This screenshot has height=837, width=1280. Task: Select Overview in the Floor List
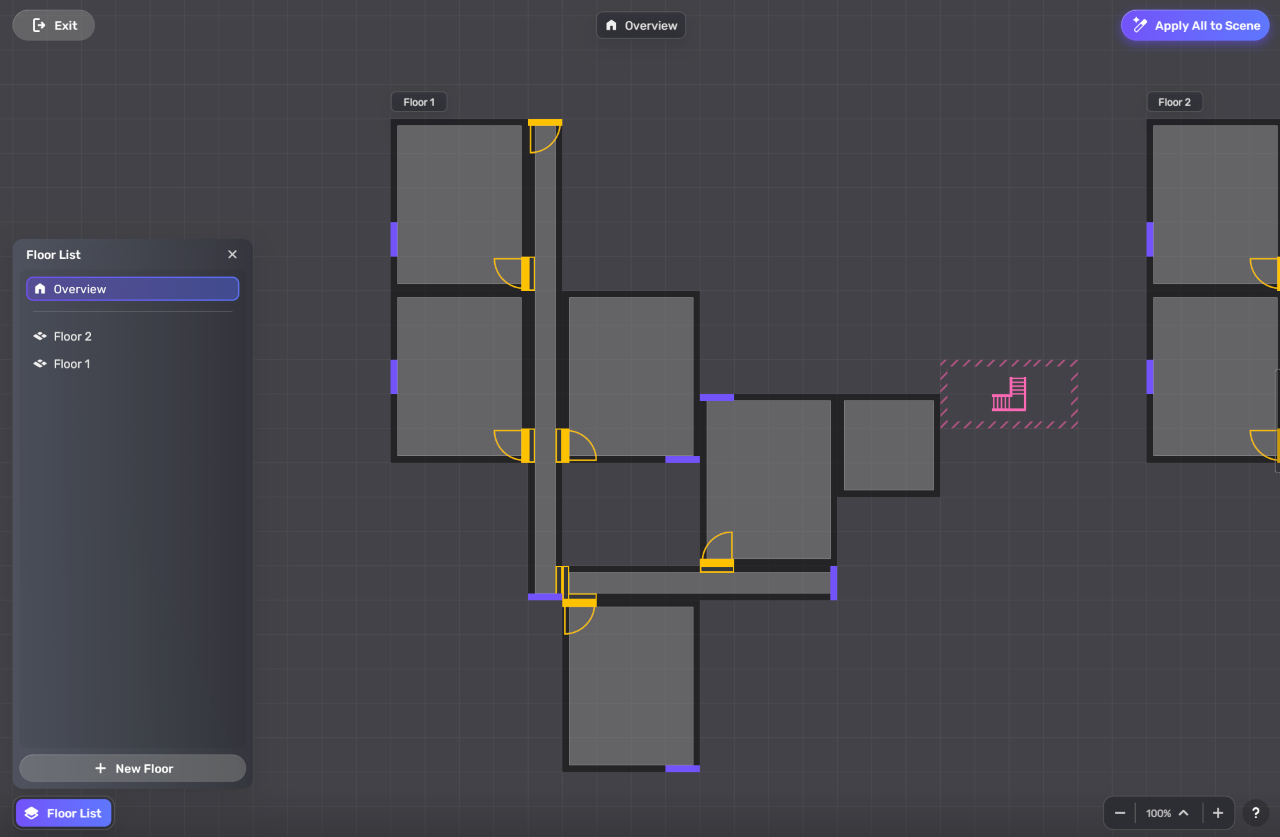tap(132, 289)
